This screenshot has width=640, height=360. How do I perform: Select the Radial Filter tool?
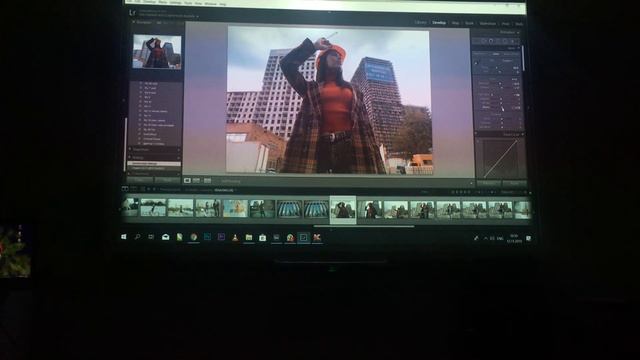pyautogui.click(x=512, y=41)
